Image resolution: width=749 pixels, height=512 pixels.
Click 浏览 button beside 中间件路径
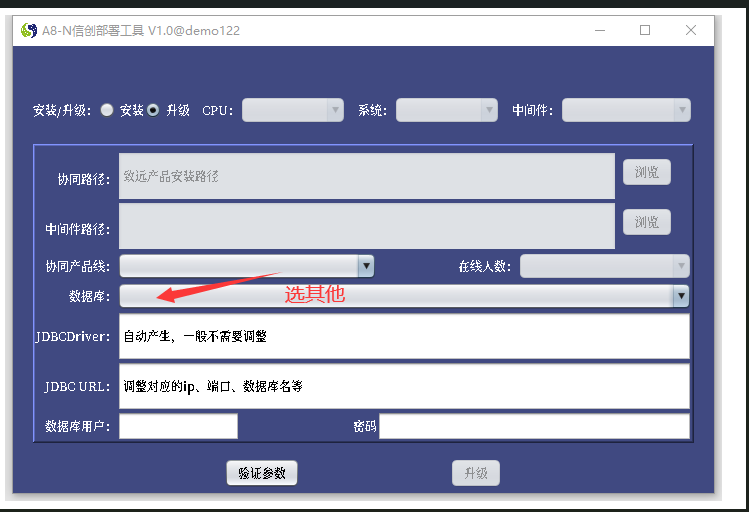(x=647, y=222)
